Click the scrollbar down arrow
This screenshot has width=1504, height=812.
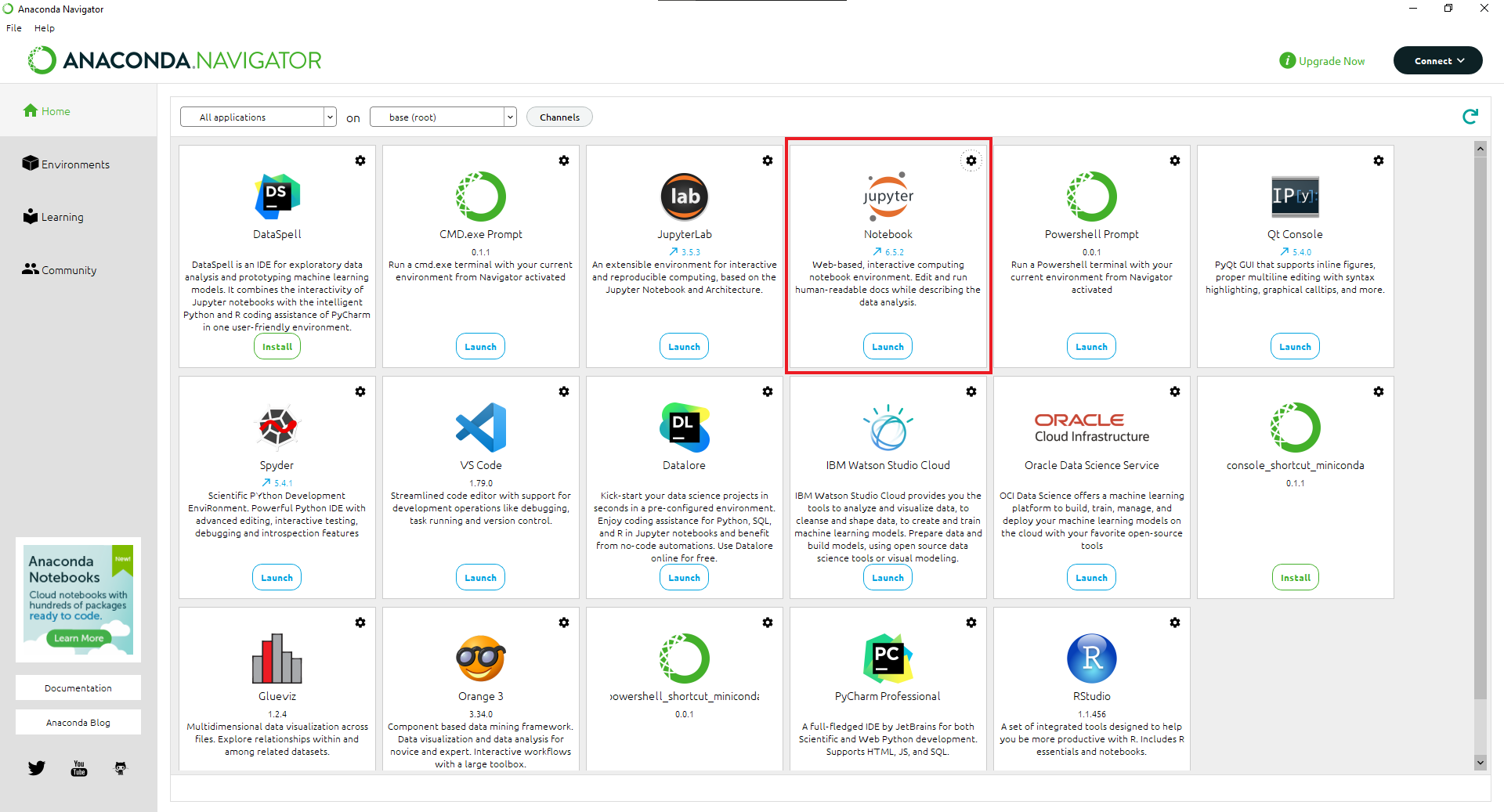tap(1480, 762)
